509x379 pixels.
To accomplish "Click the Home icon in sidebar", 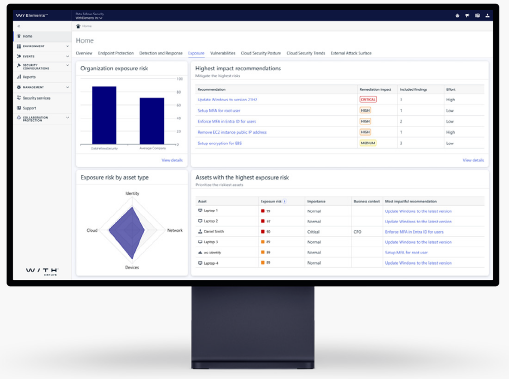I will coord(19,36).
